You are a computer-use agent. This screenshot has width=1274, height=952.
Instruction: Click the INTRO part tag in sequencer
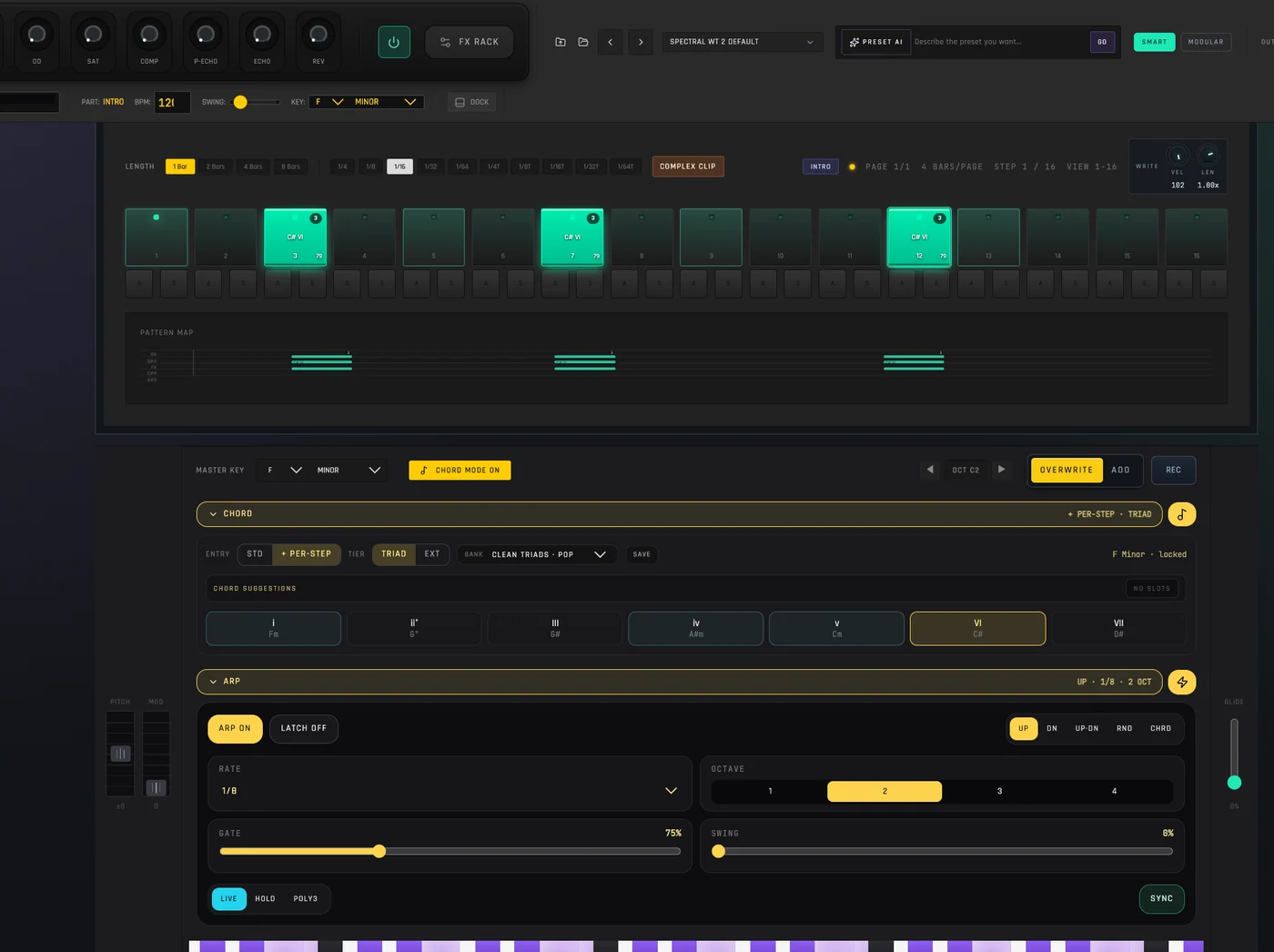click(821, 167)
